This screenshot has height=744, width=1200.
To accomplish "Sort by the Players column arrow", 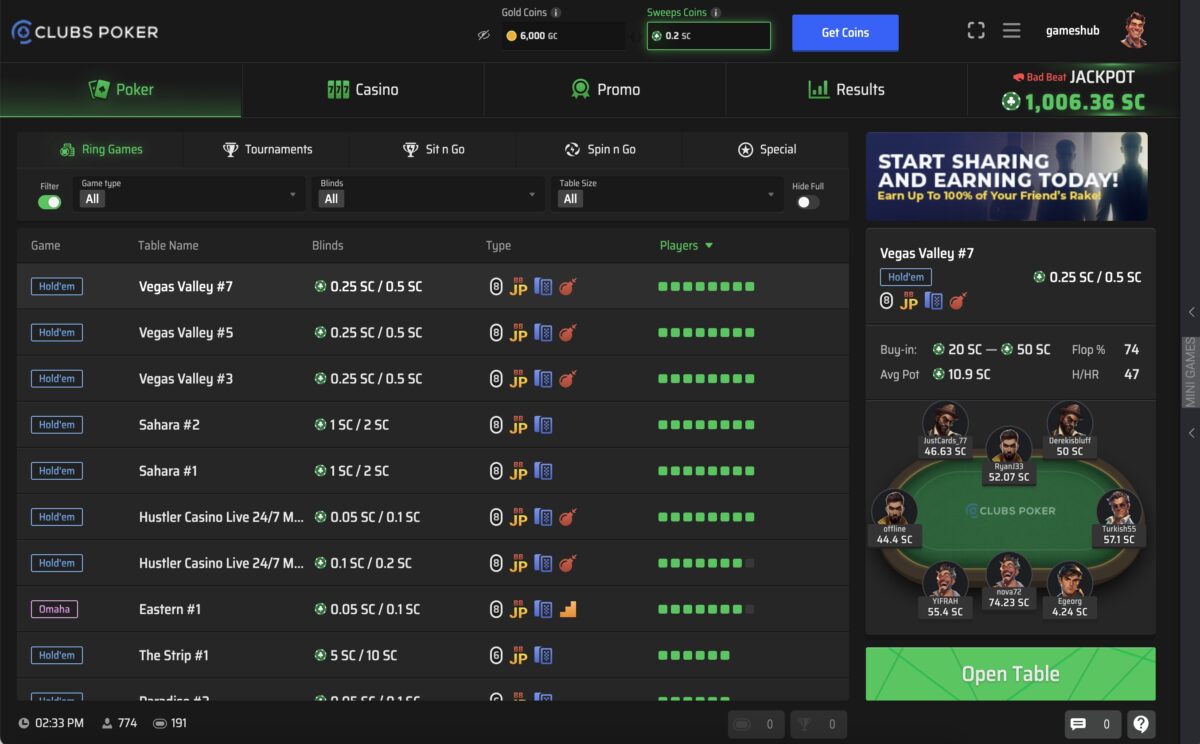I will (x=709, y=246).
